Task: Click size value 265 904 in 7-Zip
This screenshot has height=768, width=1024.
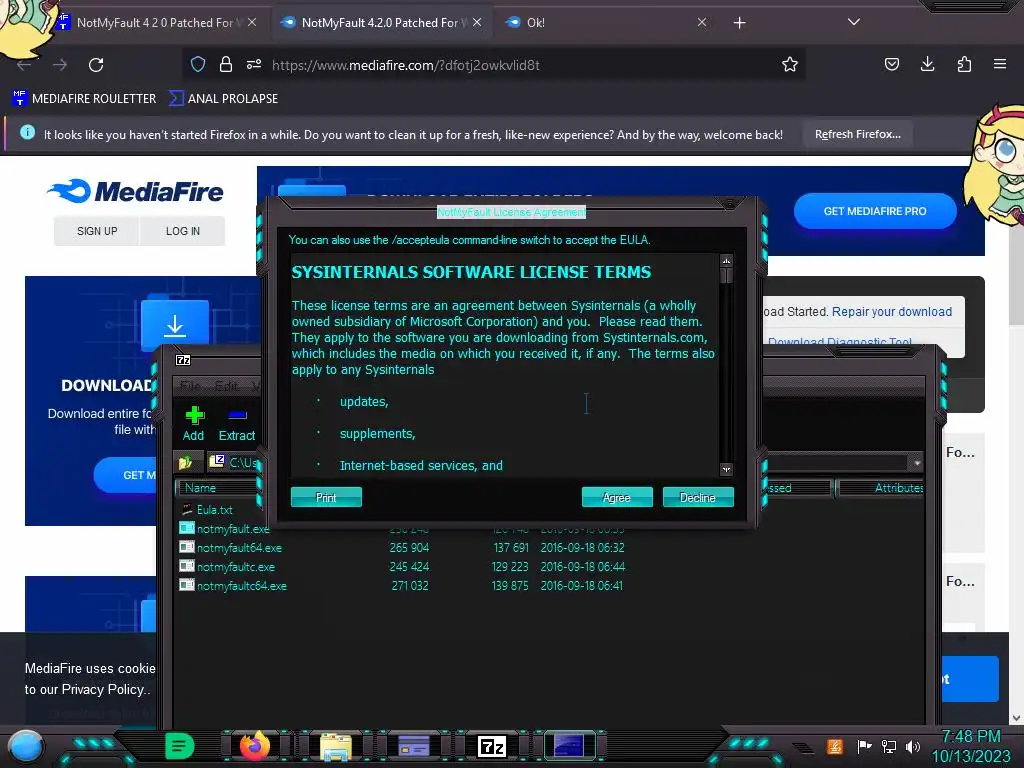Action: coord(409,547)
